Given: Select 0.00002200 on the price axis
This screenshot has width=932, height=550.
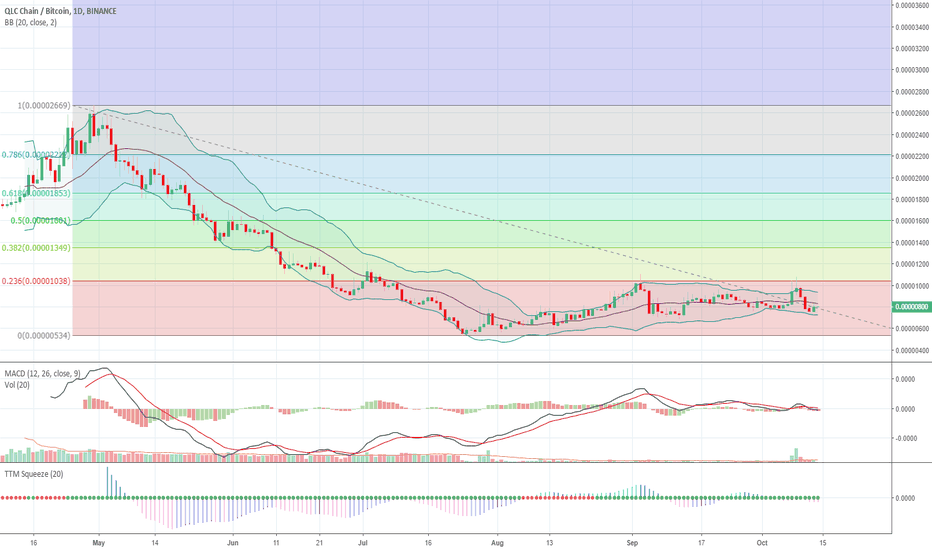Looking at the screenshot, I should [x=912, y=157].
